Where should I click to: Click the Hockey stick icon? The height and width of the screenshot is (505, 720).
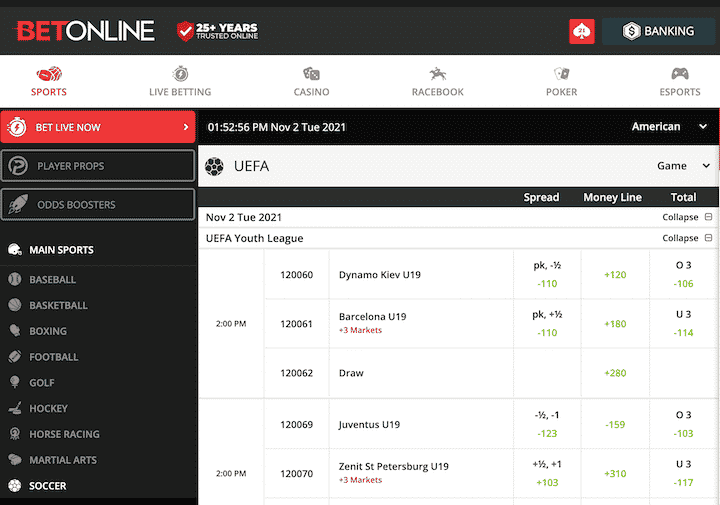(15, 408)
